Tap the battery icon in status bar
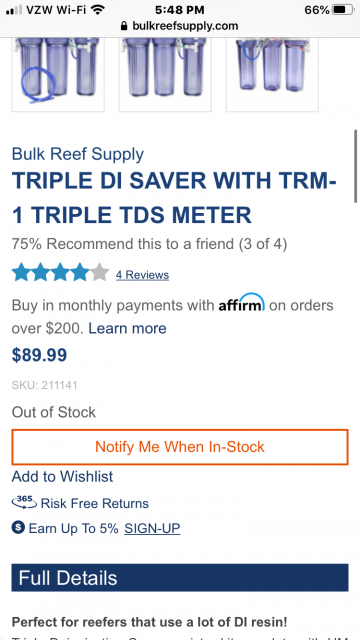 click(343, 10)
